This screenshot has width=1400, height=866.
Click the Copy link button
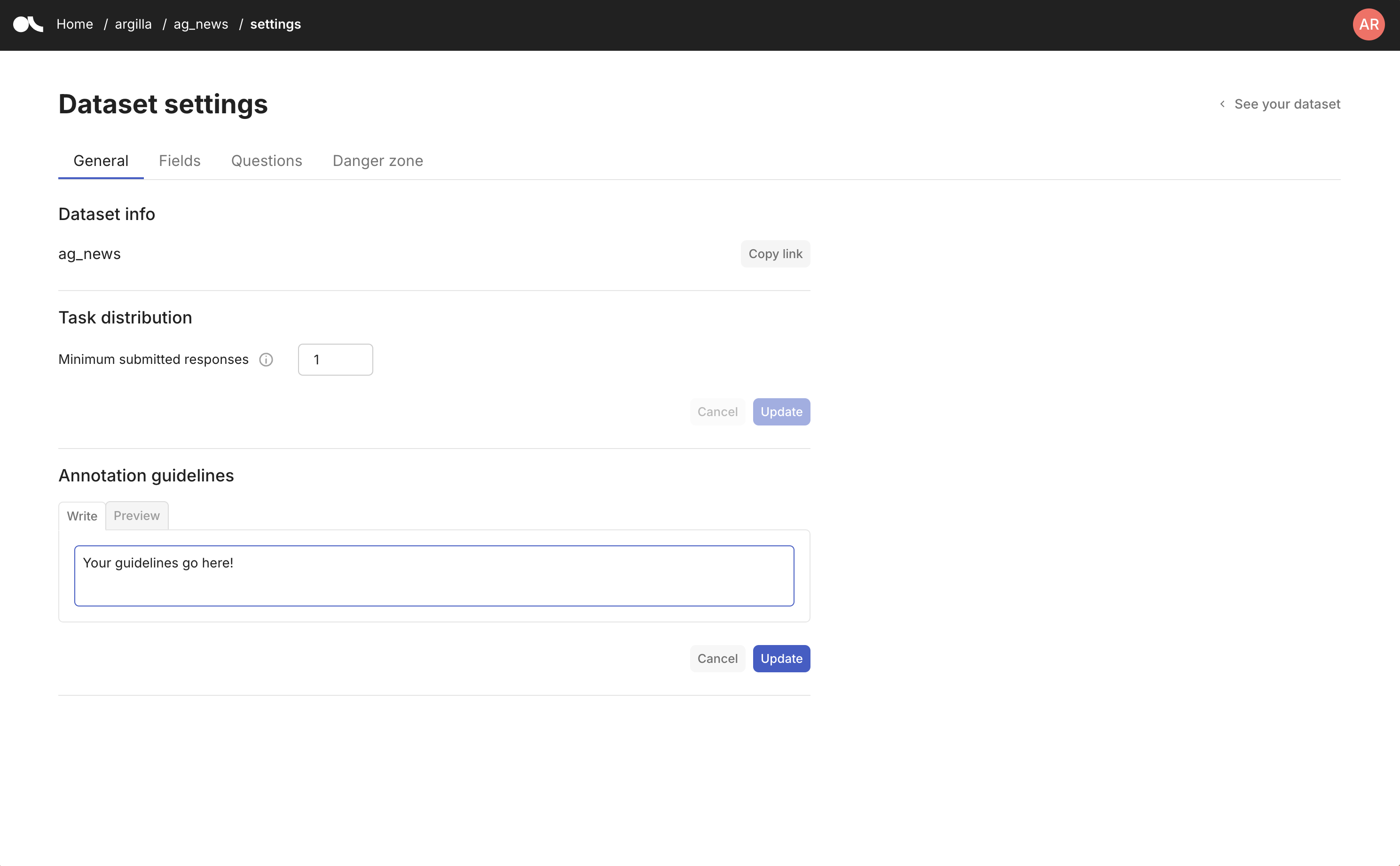[x=775, y=254]
